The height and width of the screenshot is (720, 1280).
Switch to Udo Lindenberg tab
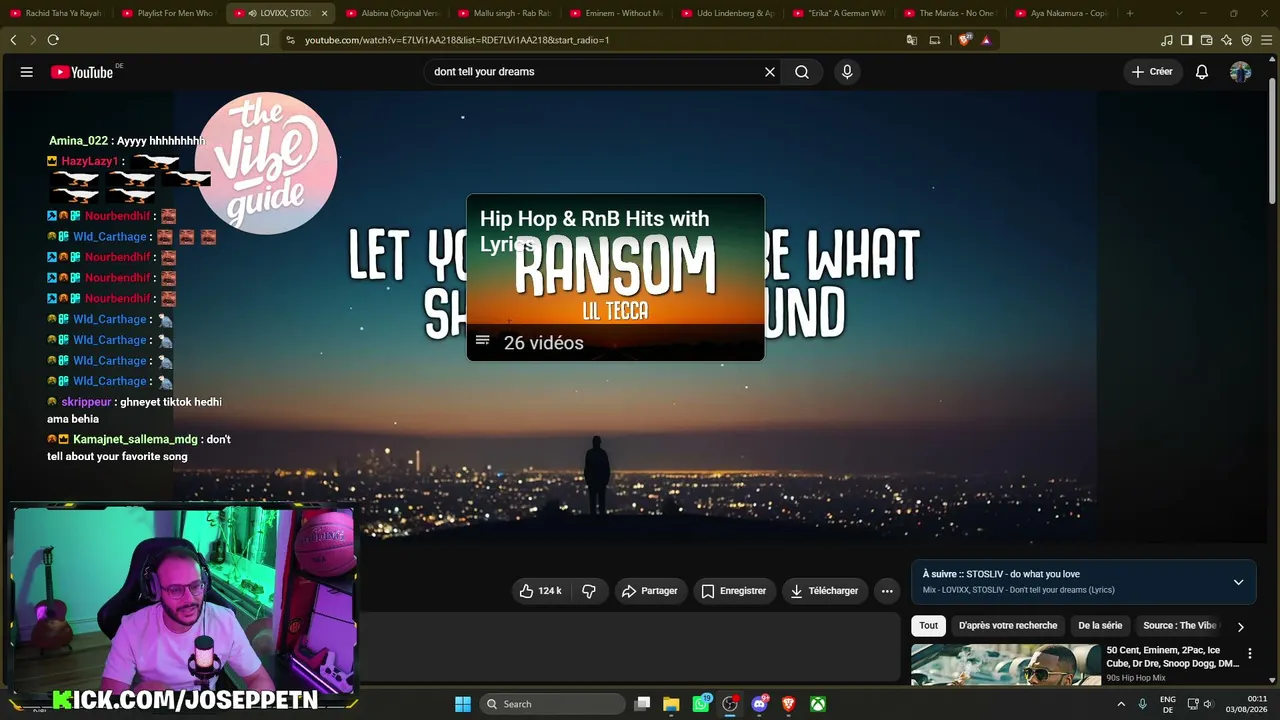pos(728,13)
